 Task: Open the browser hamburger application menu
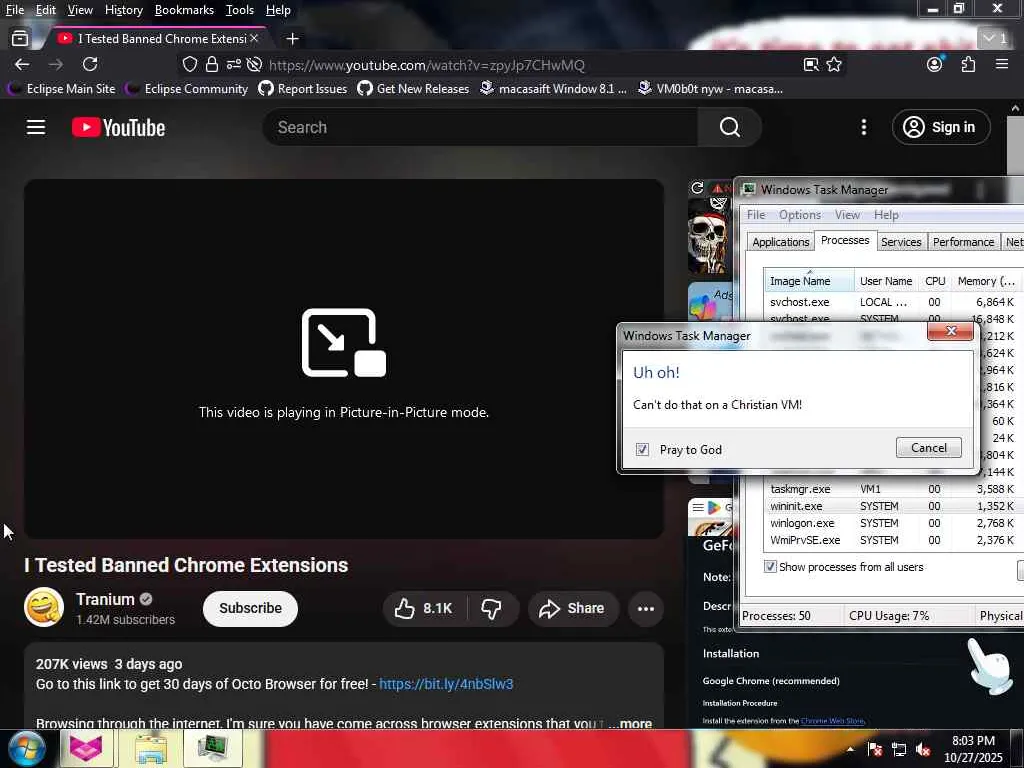[x=1002, y=64]
